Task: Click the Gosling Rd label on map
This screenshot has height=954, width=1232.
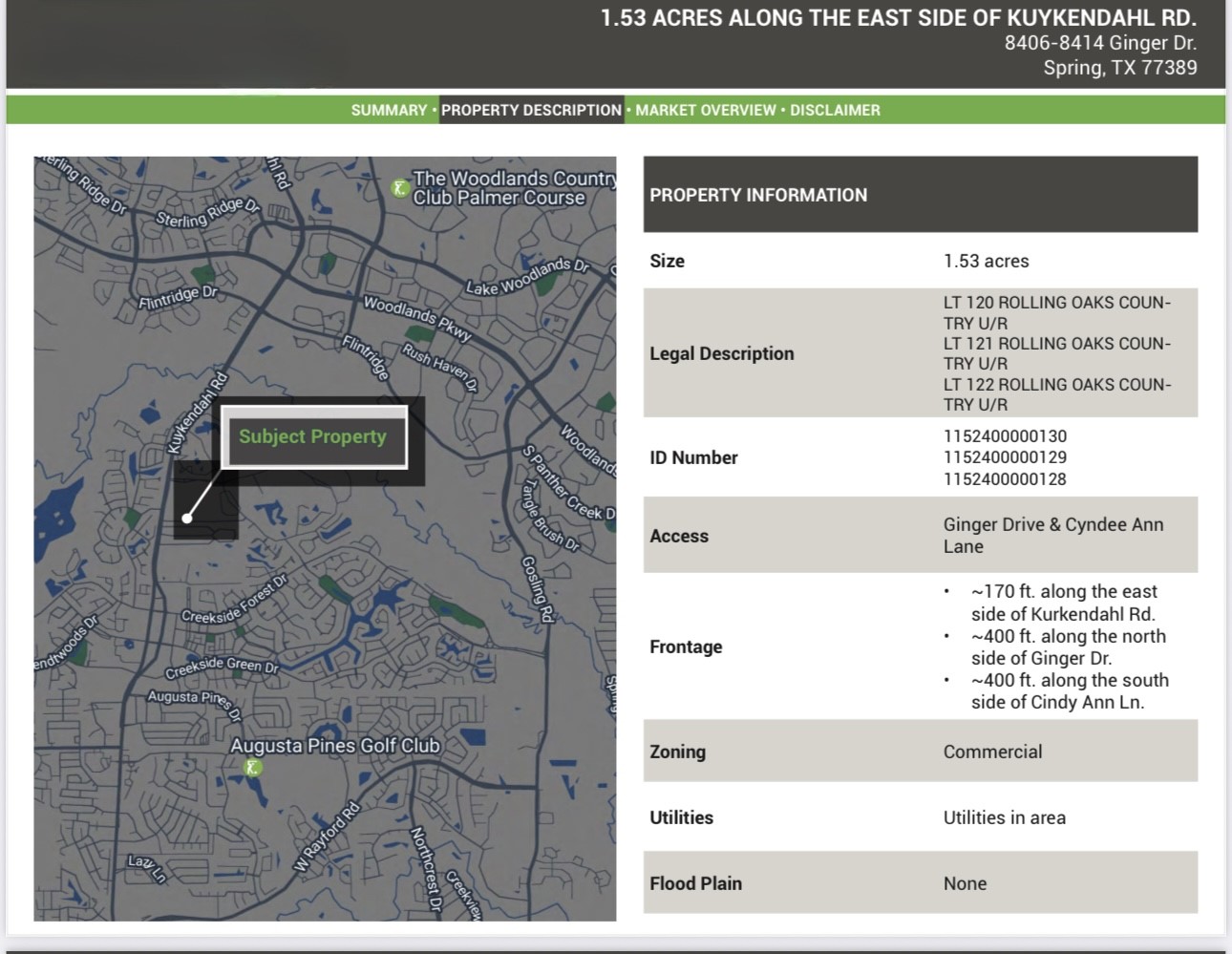Action: (x=538, y=588)
